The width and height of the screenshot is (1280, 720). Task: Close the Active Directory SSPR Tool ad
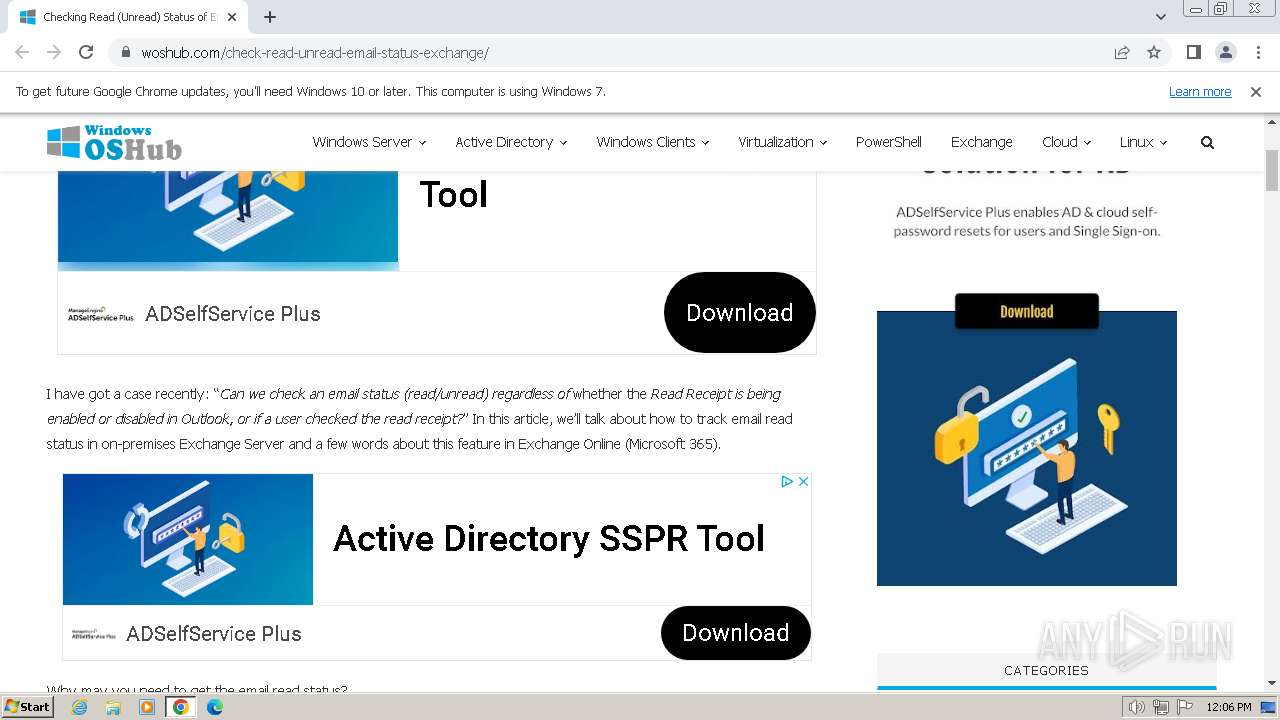[x=803, y=481]
